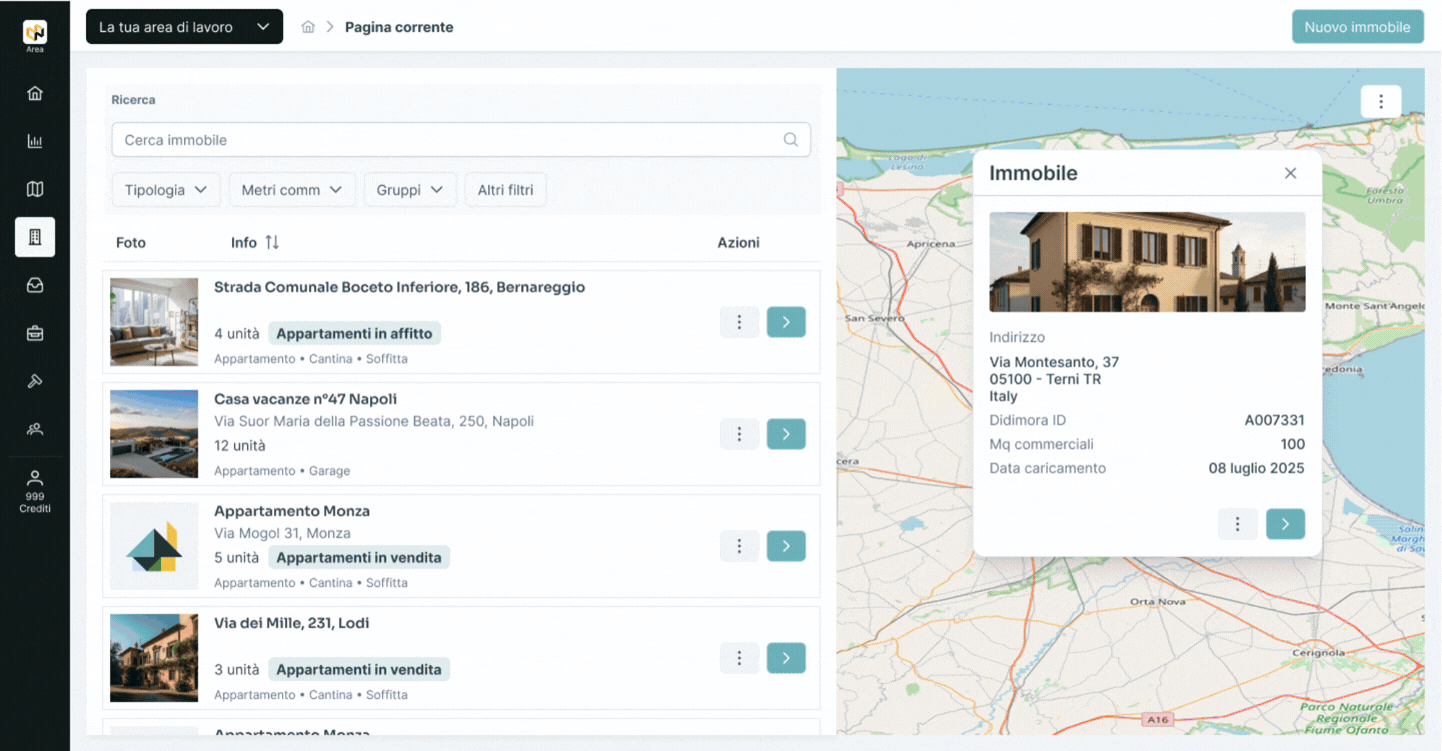Screen dimensions: 1442x751
Task: Open actions menu for Via dei Mille
Action: (739, 658)
